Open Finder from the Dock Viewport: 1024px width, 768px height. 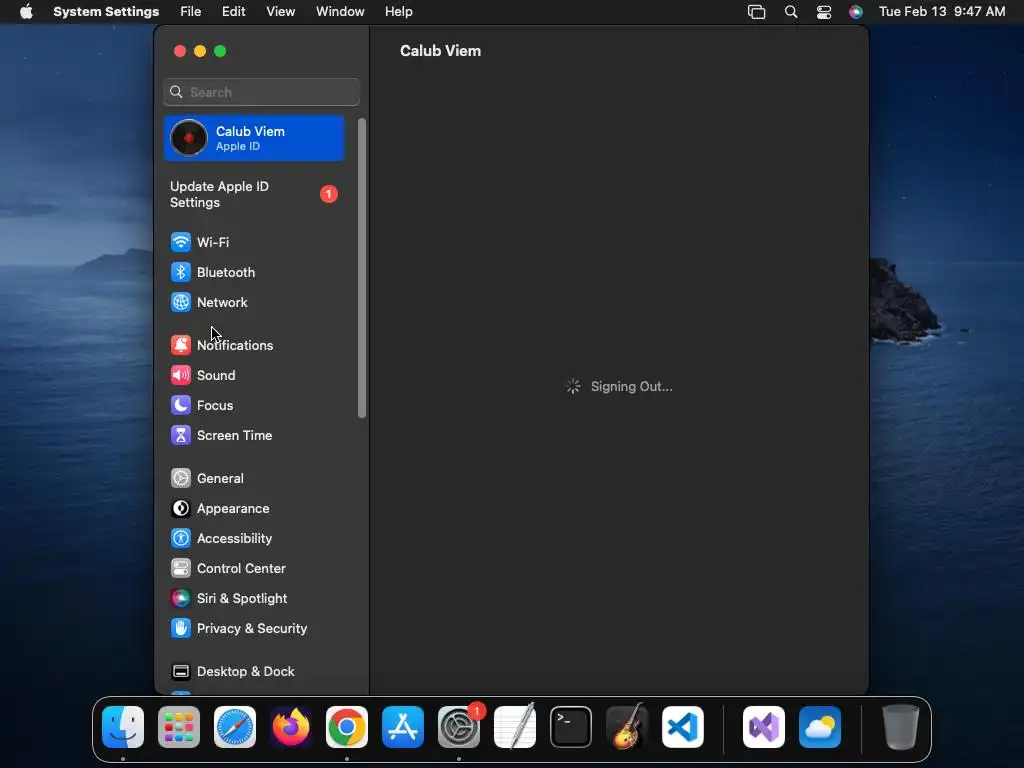point(123,727)
